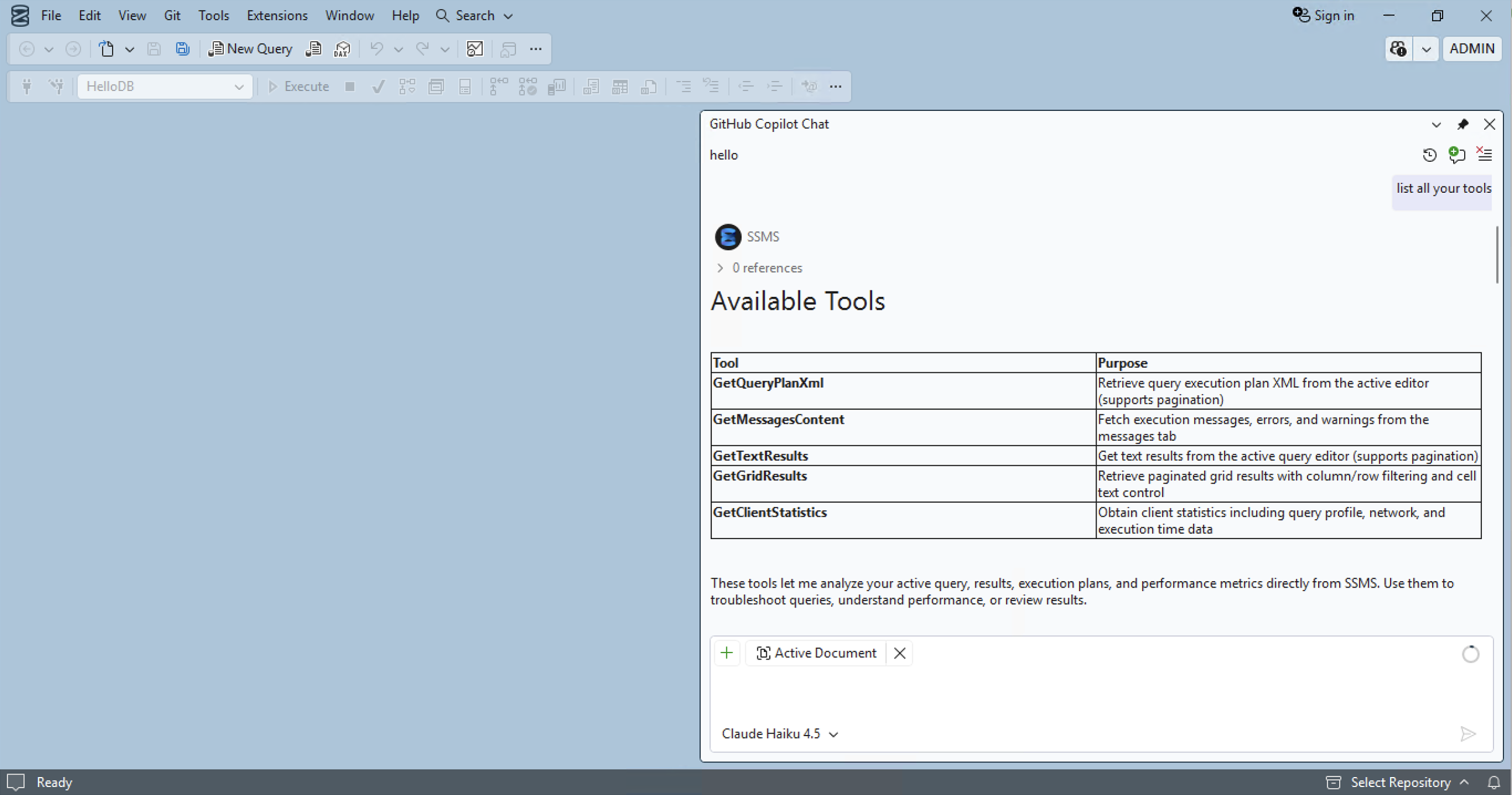Open Copilot chat history clock icon
The image size is (1512, 795).
pyautogui.click(x=1430, y=155)
